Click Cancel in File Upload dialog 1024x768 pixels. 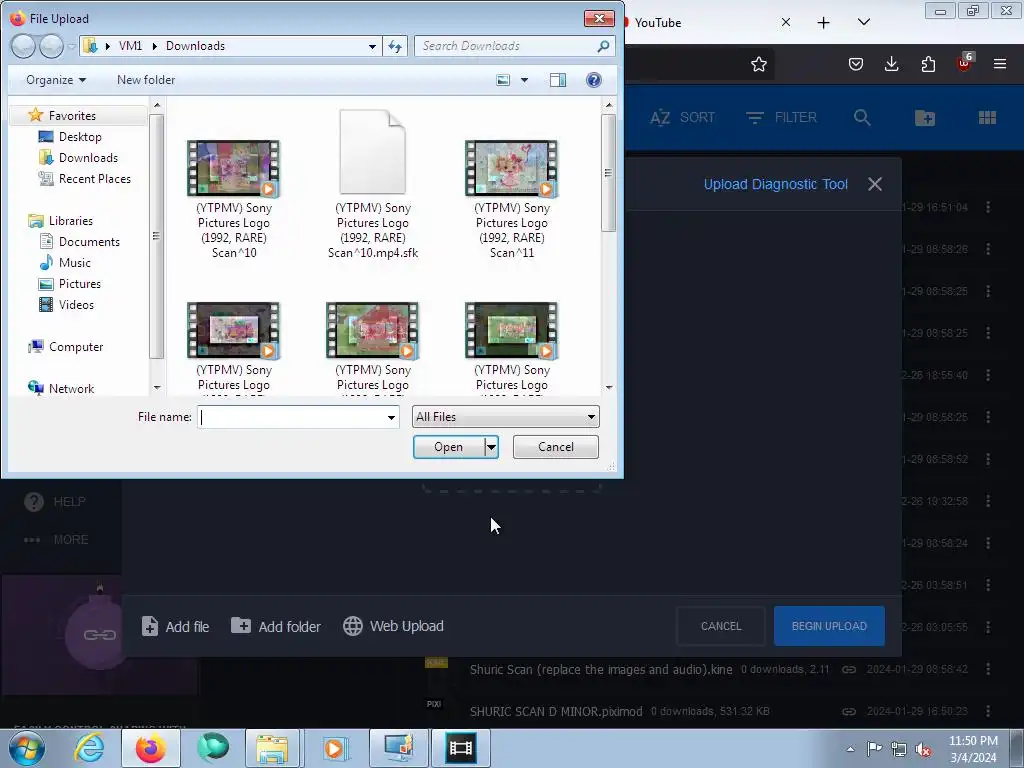coord(556,447)
